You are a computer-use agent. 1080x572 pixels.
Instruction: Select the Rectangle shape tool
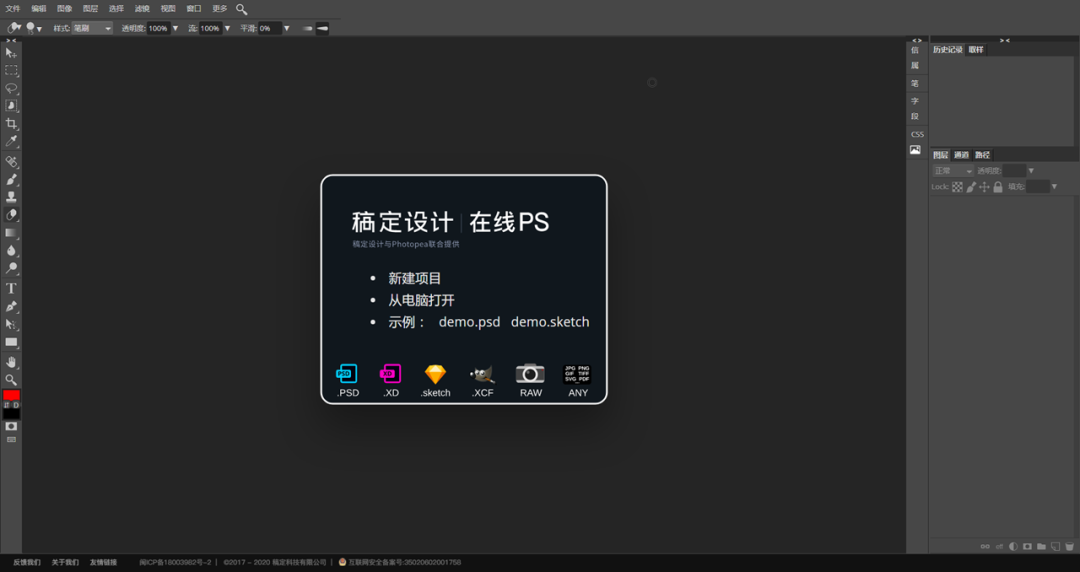pos(11,342)
